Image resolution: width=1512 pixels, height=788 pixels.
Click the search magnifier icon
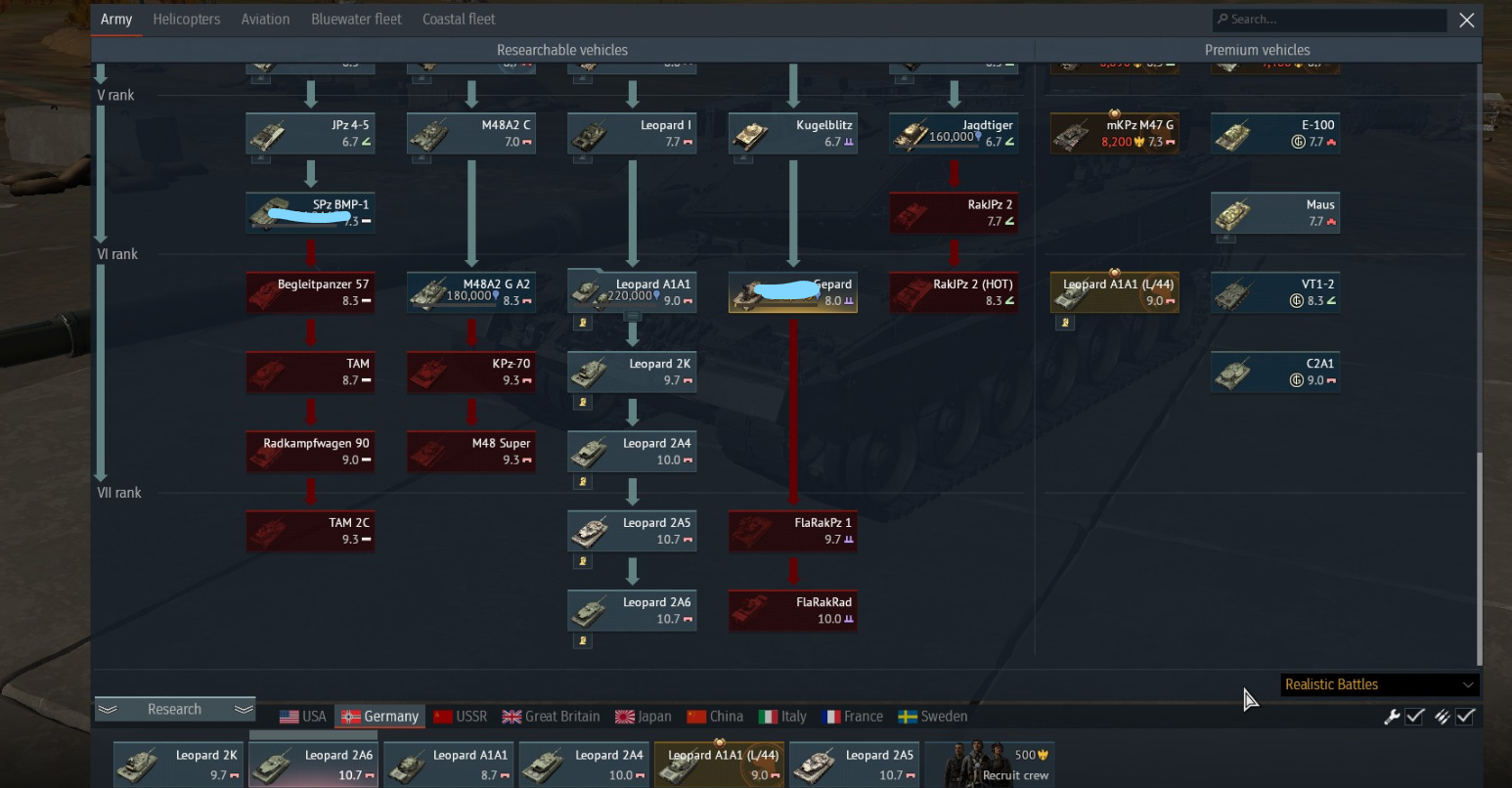coord(1223,19)
